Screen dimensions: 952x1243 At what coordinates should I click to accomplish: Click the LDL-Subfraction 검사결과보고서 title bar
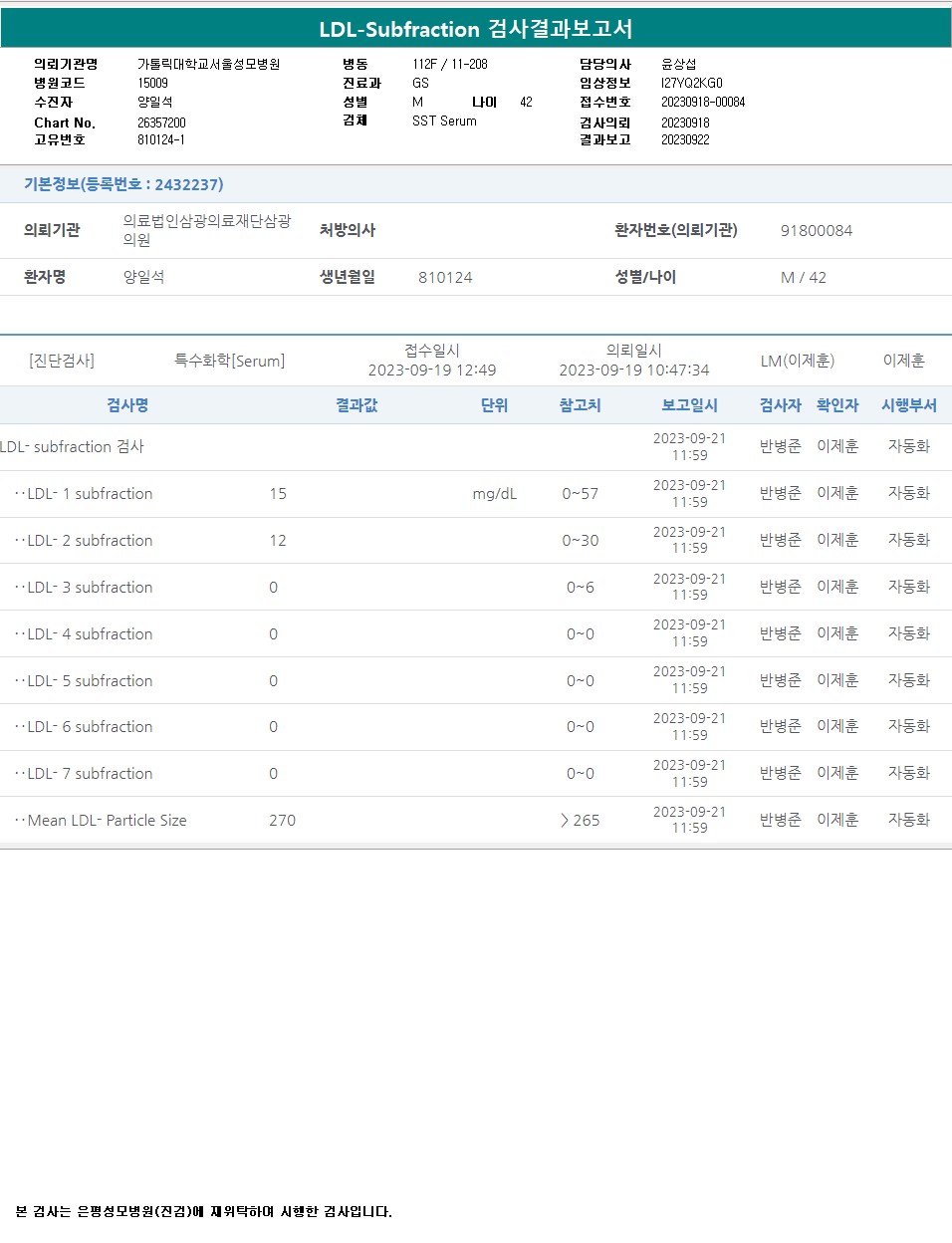476,29
